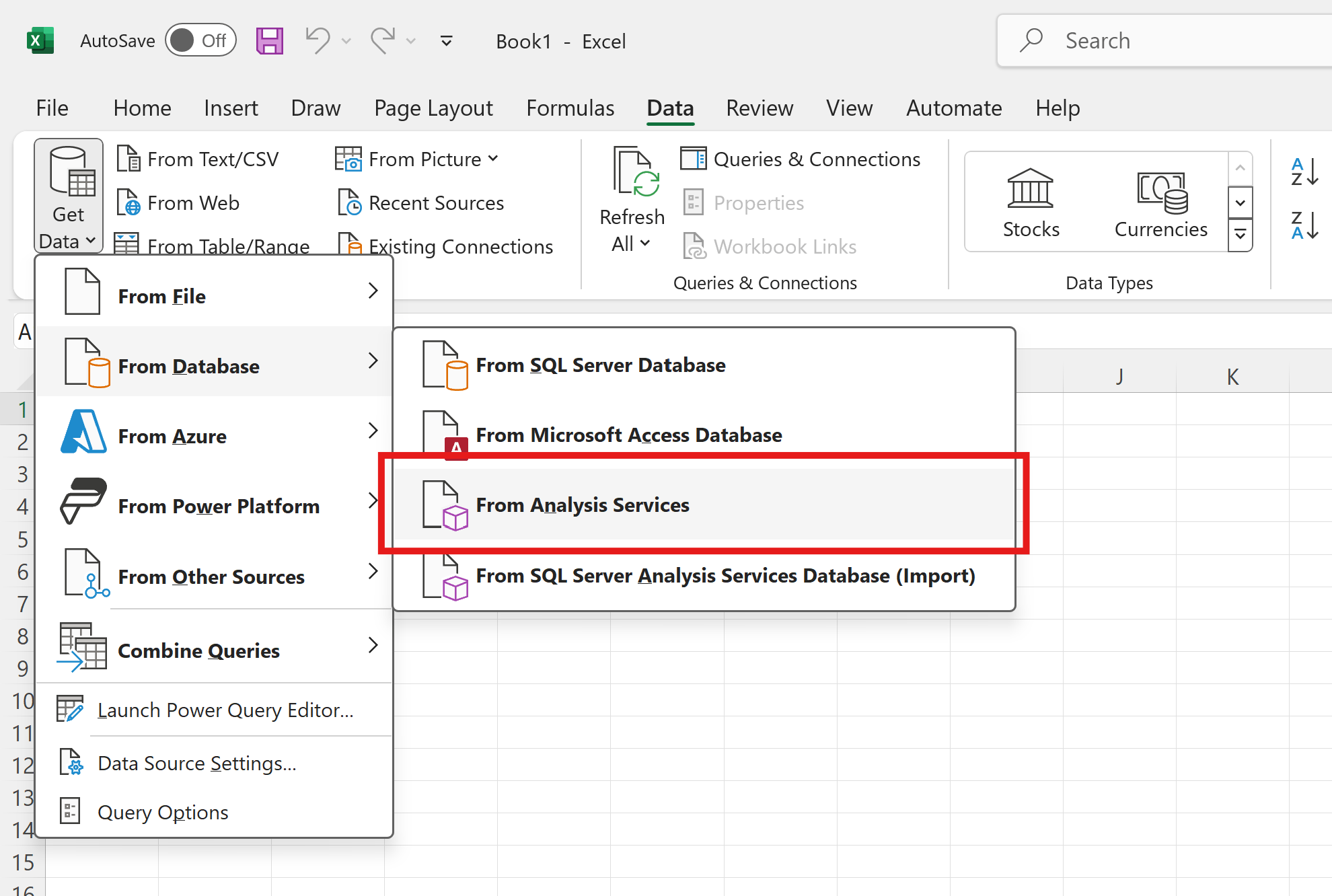The width and height of the screenshot is (1332, 896).
Task: Open Data Source Settings
Action: coord(214,763)
